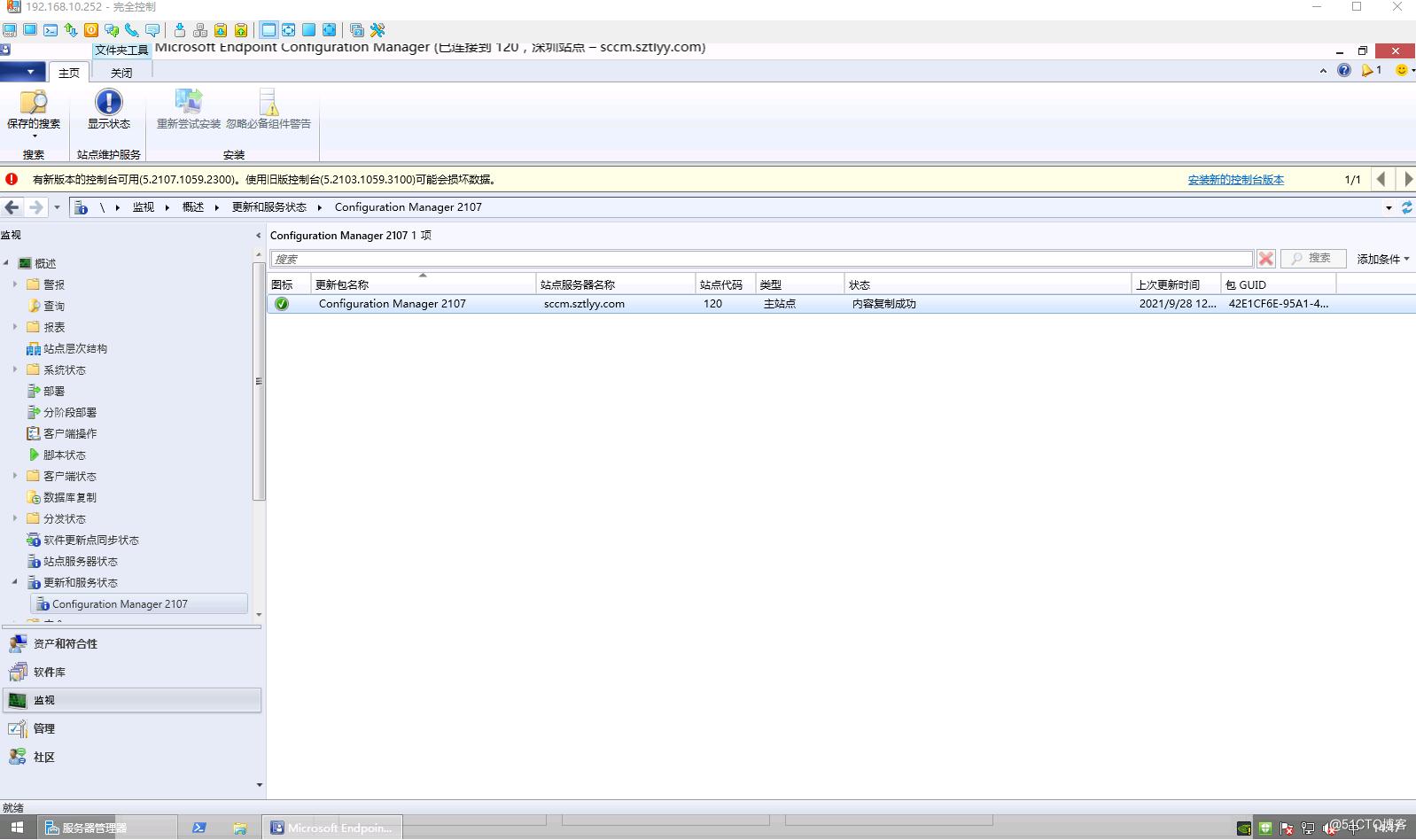This screenshot has height=840, width=1416.
Task: Click the notification flag icon in ribbon
Action: [x=1367, y=70]
